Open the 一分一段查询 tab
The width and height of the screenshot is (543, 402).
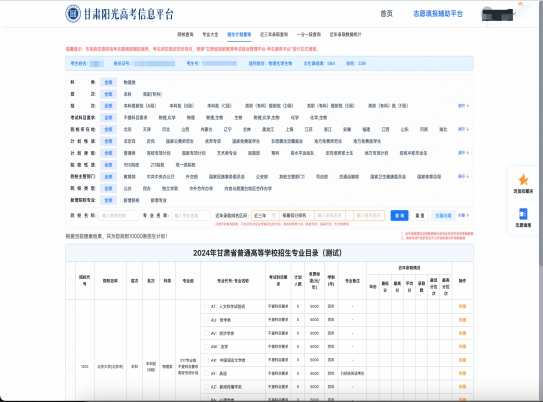coord(309,35)
